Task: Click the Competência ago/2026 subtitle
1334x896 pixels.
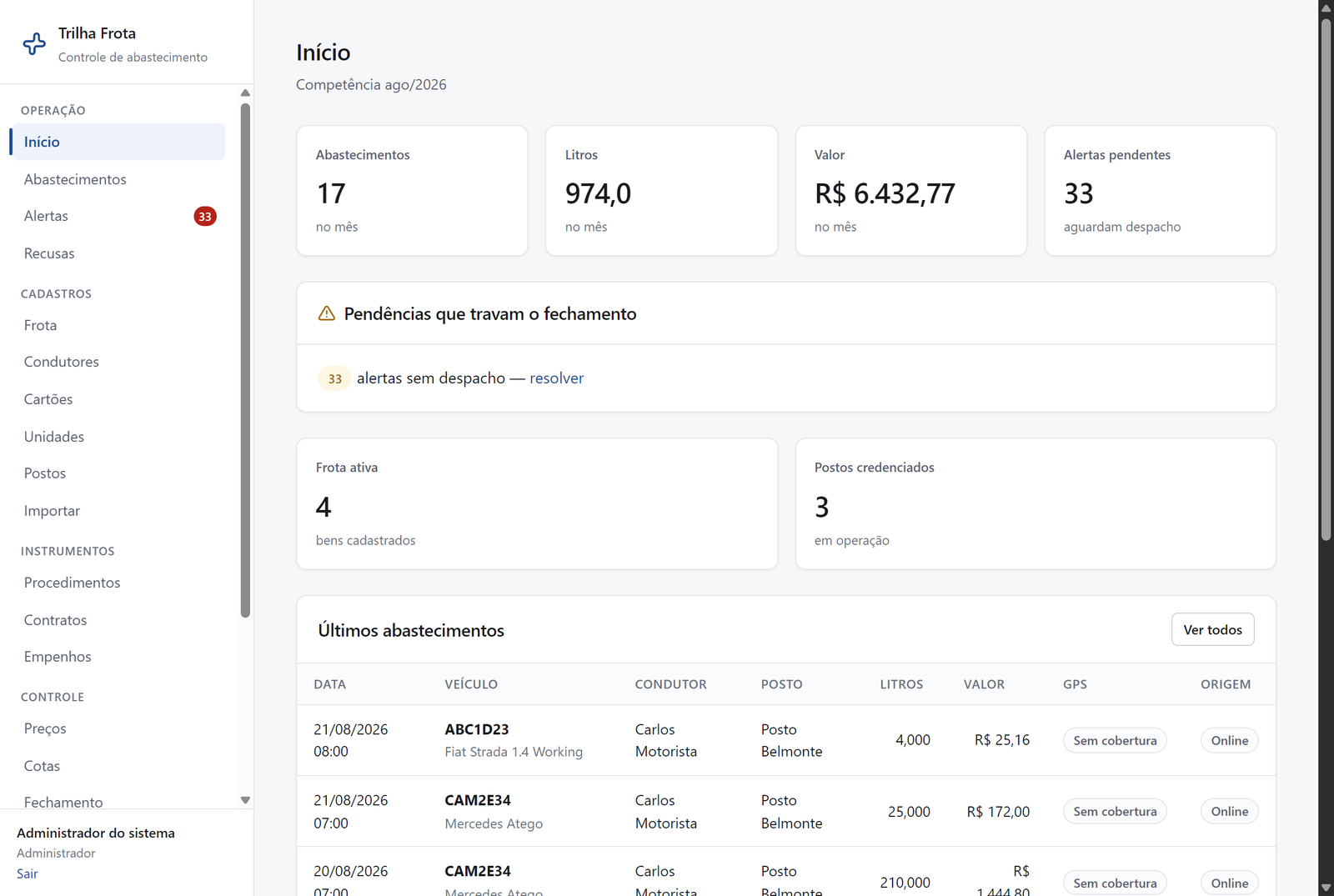Action: pos(371,85)
